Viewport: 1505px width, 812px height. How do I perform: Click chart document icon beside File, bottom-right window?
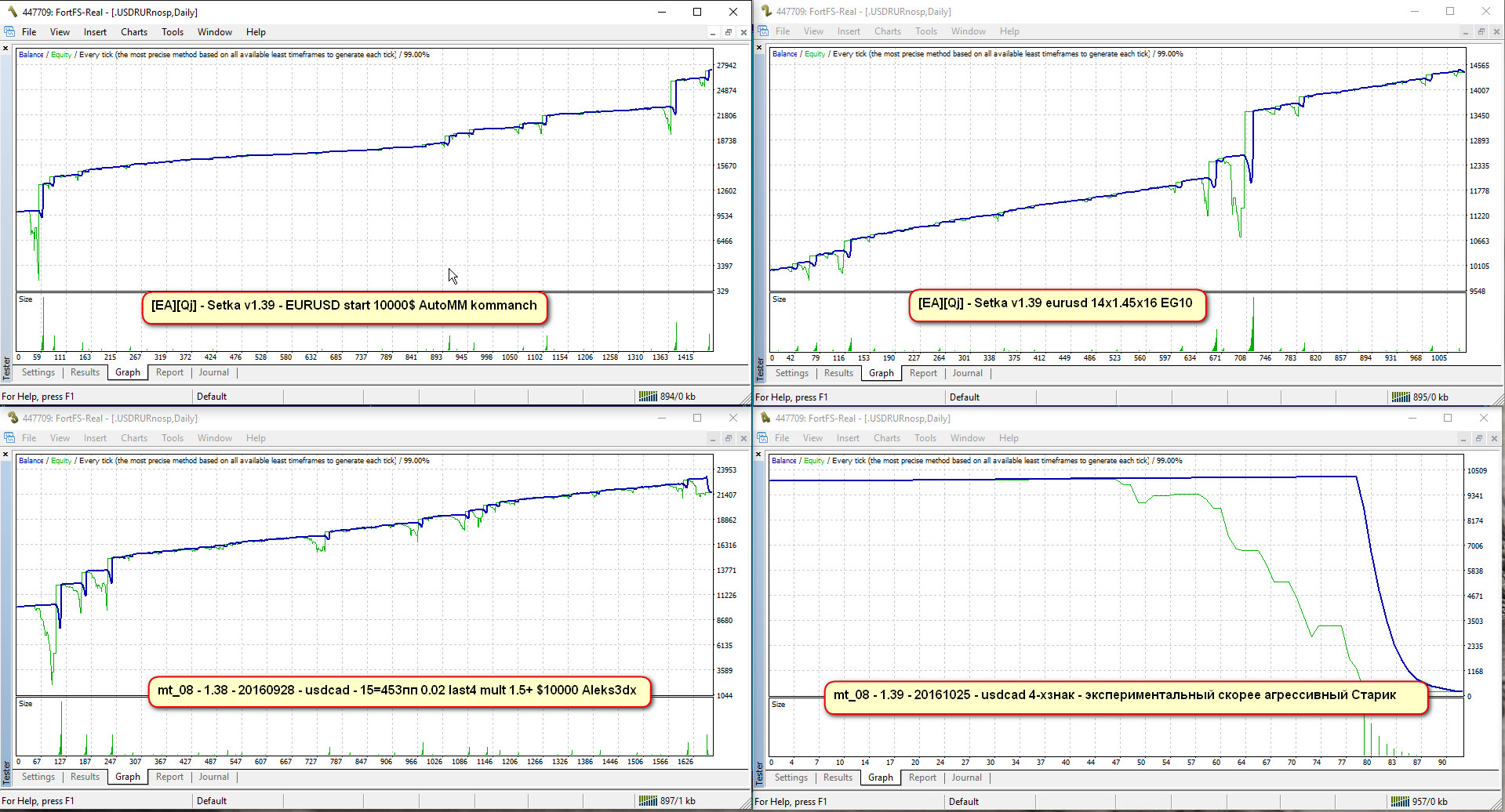coord(762,438)
